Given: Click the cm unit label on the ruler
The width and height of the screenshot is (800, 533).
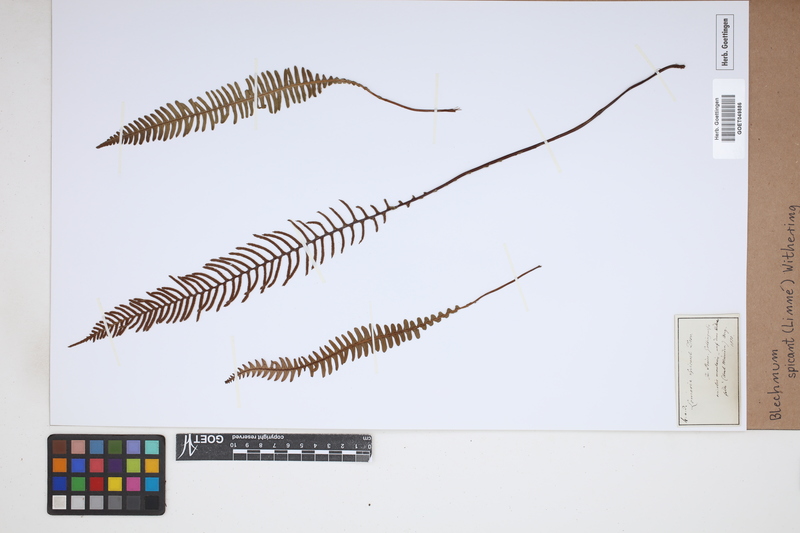Looking at the screenshot, I should point(366,438).
